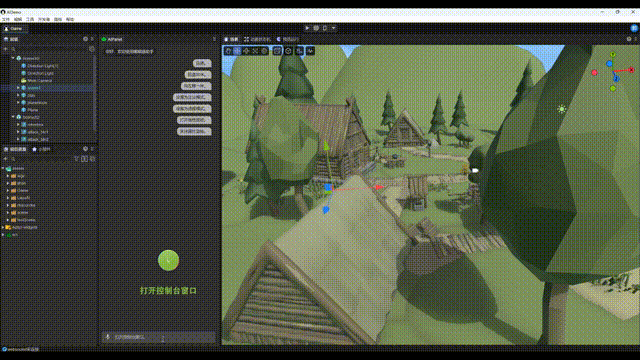Click the last suggestion bubble in AIPanel
The height and width of the screenshot is (360, 640).
(x=194, y=131)
